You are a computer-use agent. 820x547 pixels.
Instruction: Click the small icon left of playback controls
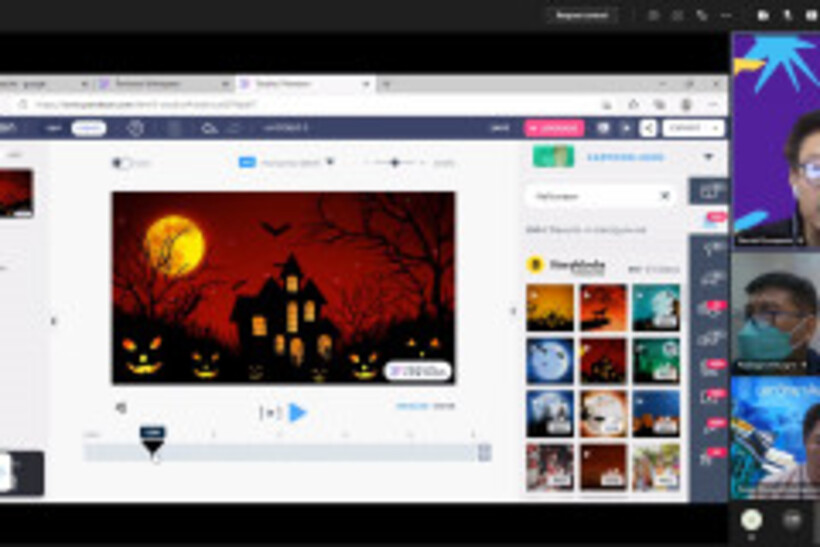click(121, 407)
